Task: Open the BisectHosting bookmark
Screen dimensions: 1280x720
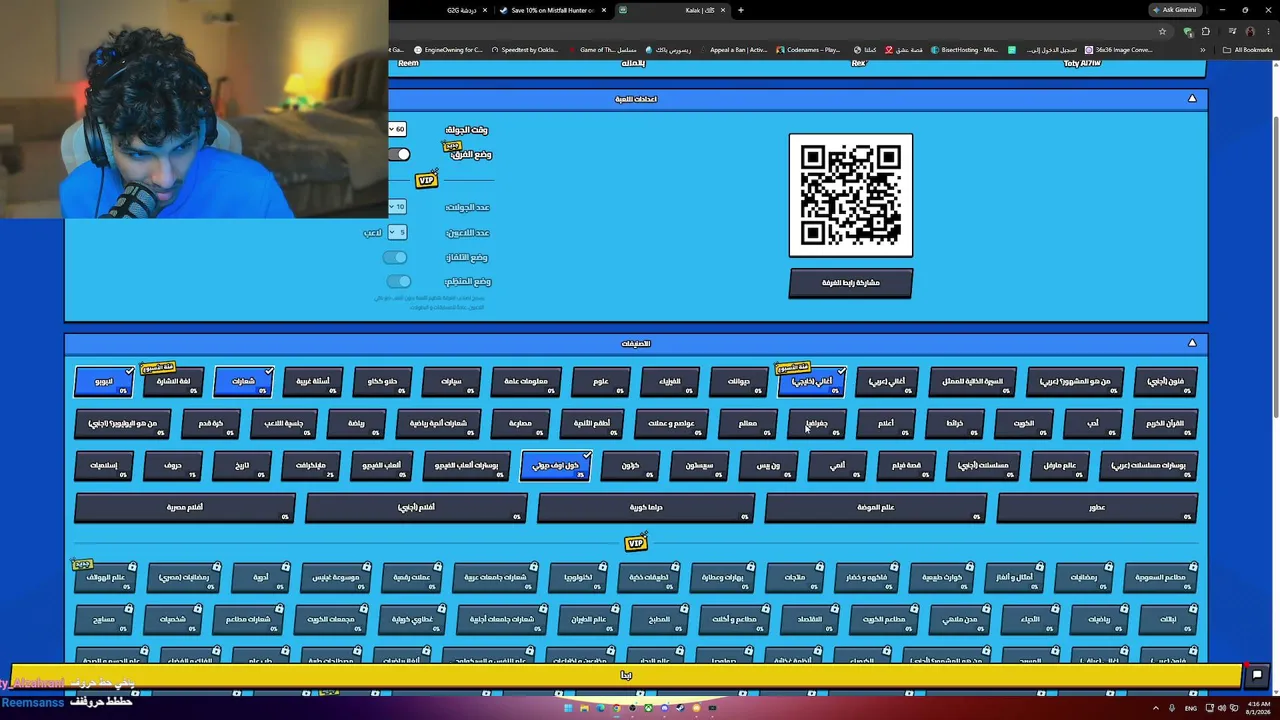Action: 965,50
